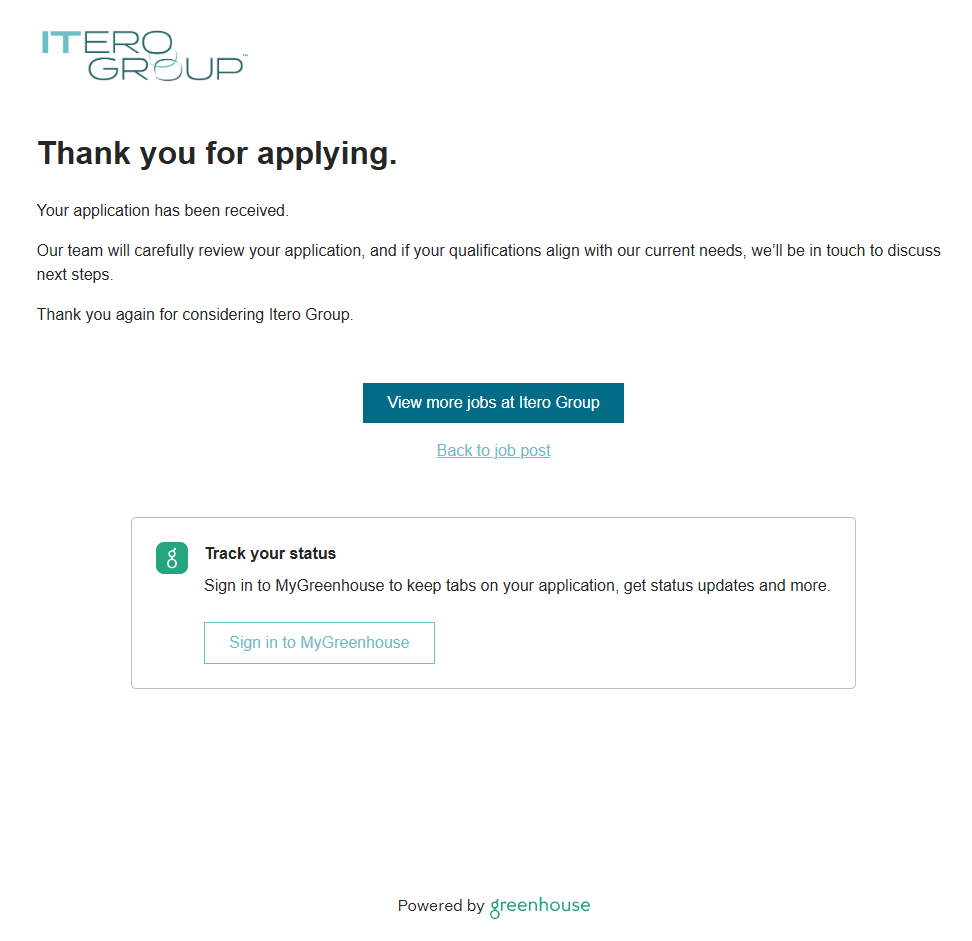Open View more jobs at Itero Group

click(x=493, y=403)
